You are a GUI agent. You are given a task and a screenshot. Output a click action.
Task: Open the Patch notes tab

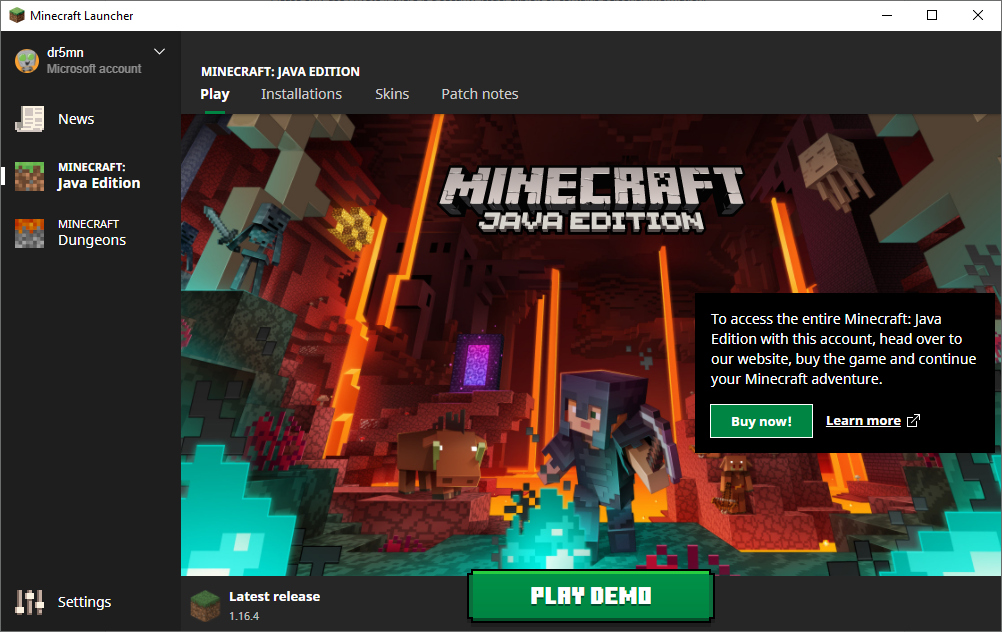[x=479, y=94]
